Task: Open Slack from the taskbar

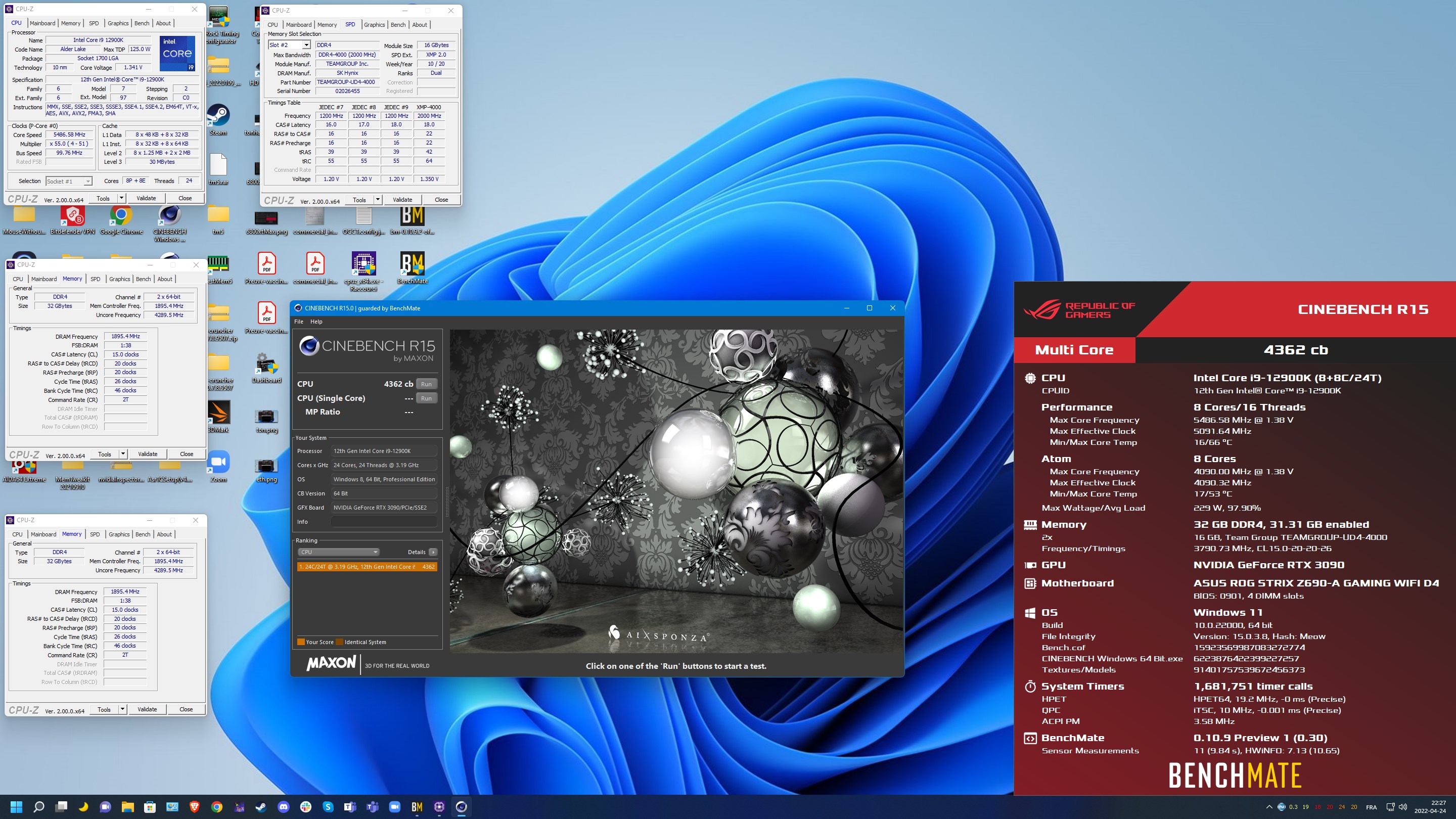Action: coord(306,806)
